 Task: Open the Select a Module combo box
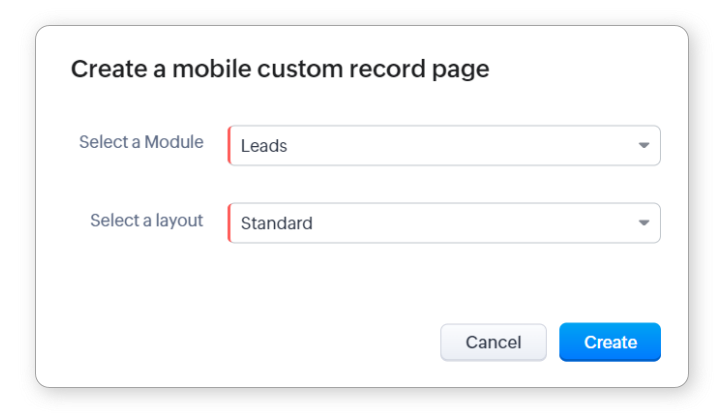tap(444, 146)
